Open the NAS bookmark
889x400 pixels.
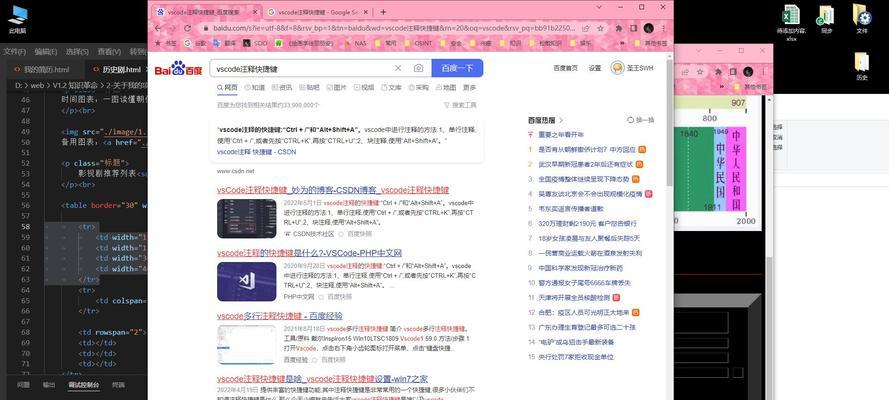tap(355, 42)
